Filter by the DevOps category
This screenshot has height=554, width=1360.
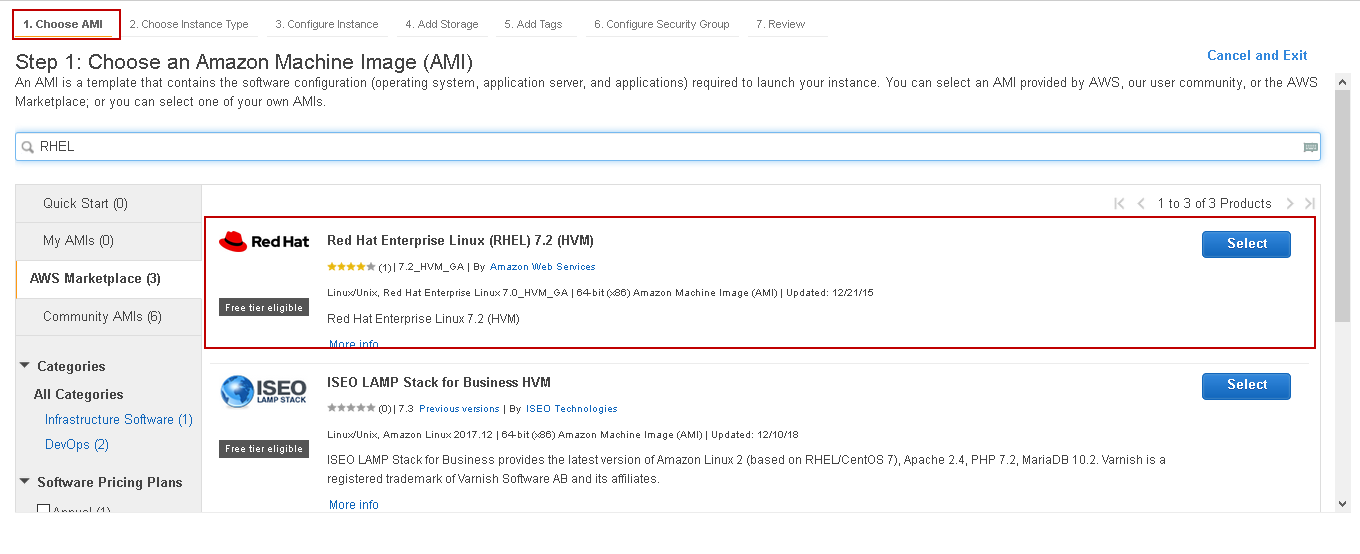(x=76, y=445)
